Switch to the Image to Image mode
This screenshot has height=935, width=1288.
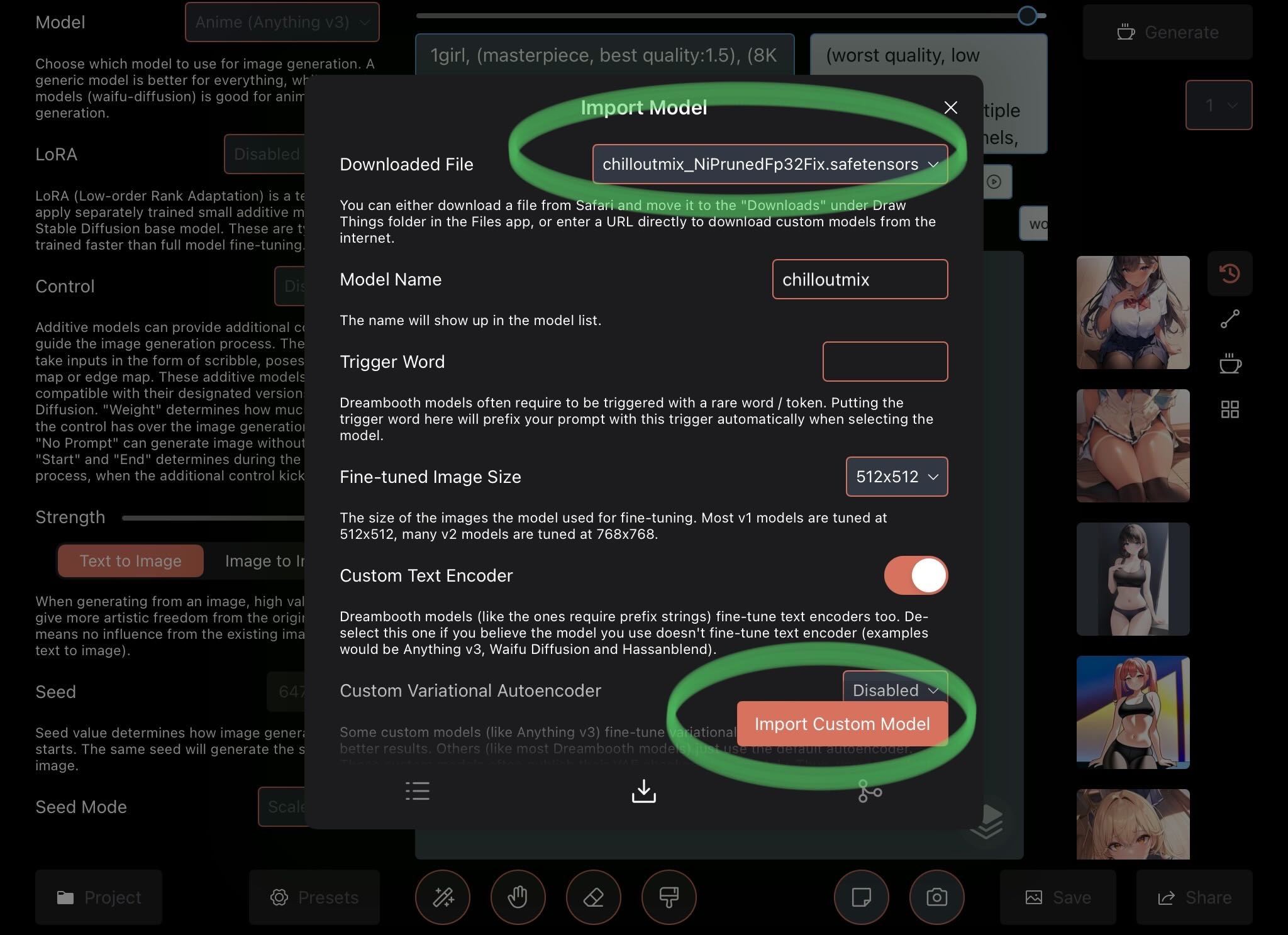tap(264, 561)
